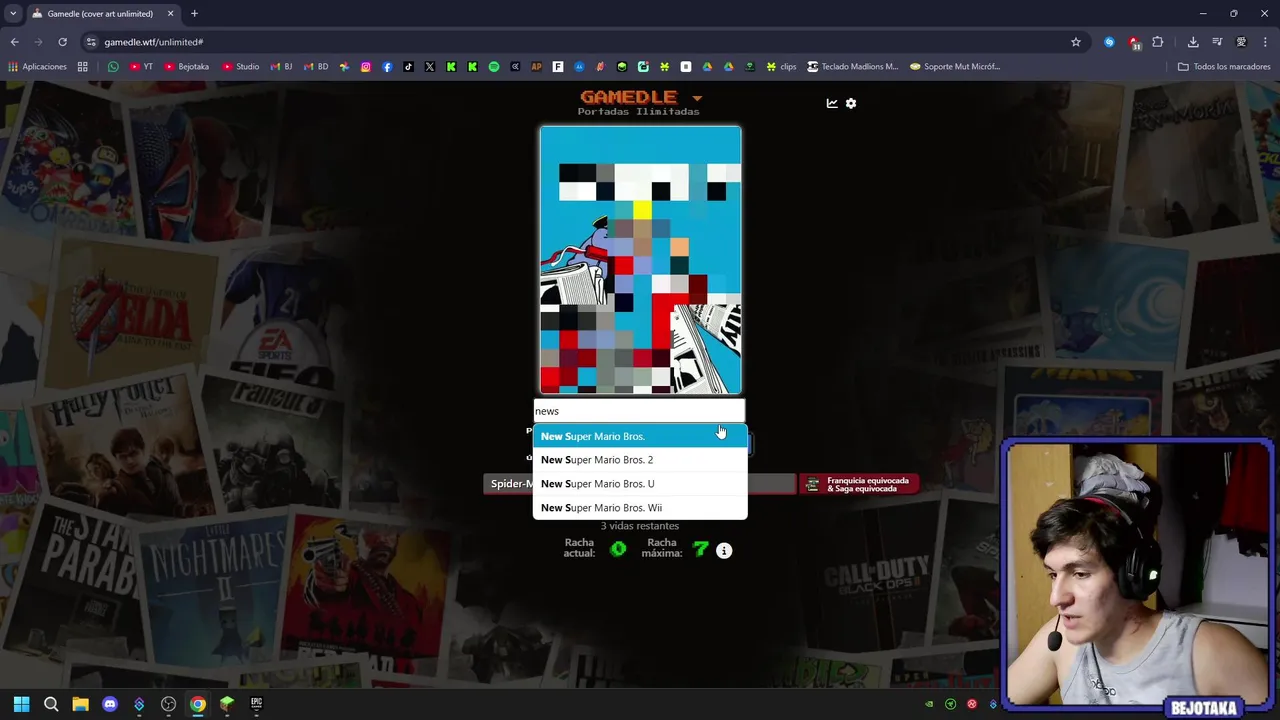Viewport: 1280px width, 720px height.
Task: Open the BD Gmail bookmark
Action: click(315, 67)
